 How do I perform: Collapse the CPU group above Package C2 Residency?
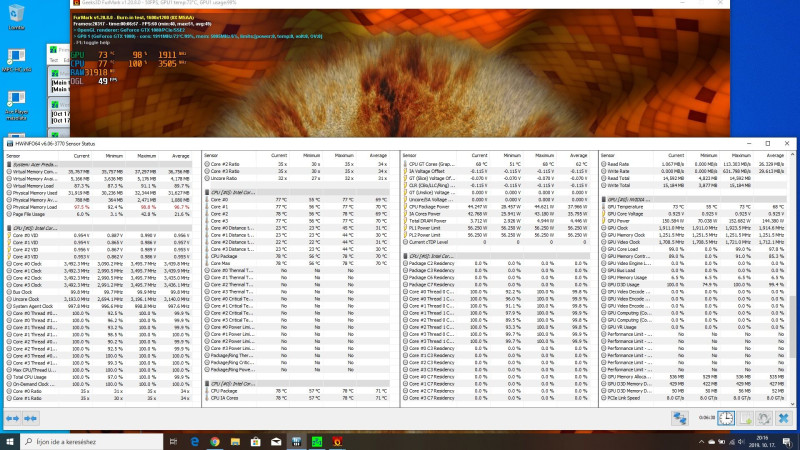coord(496,256)
